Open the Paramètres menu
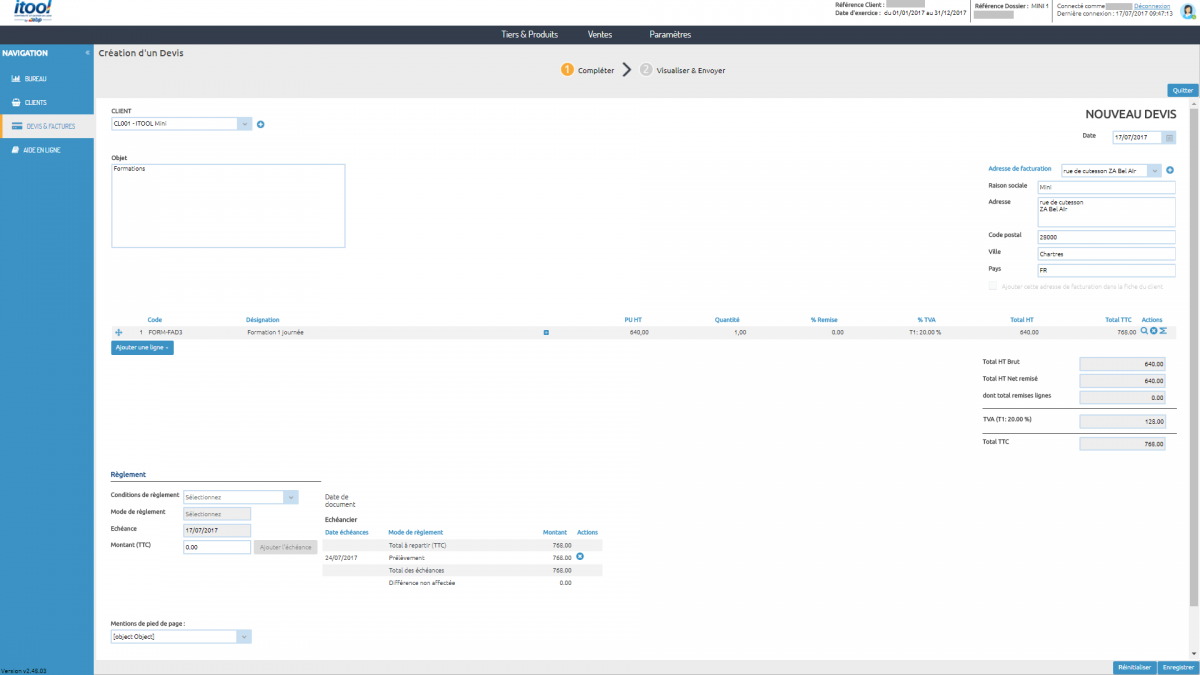 (670, 34)
